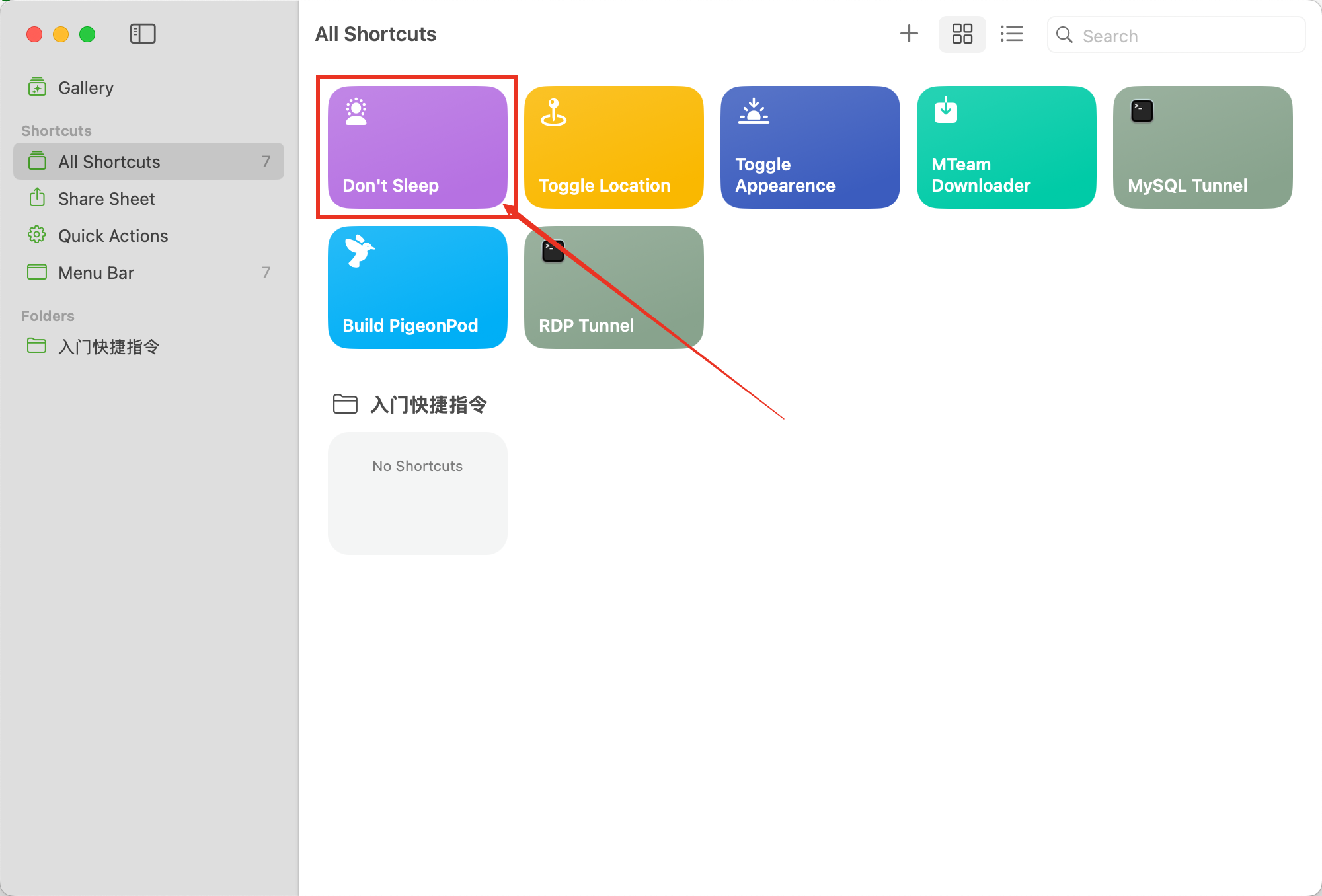Click the MySQL Tunnel terminal icon

point(1142,111)
